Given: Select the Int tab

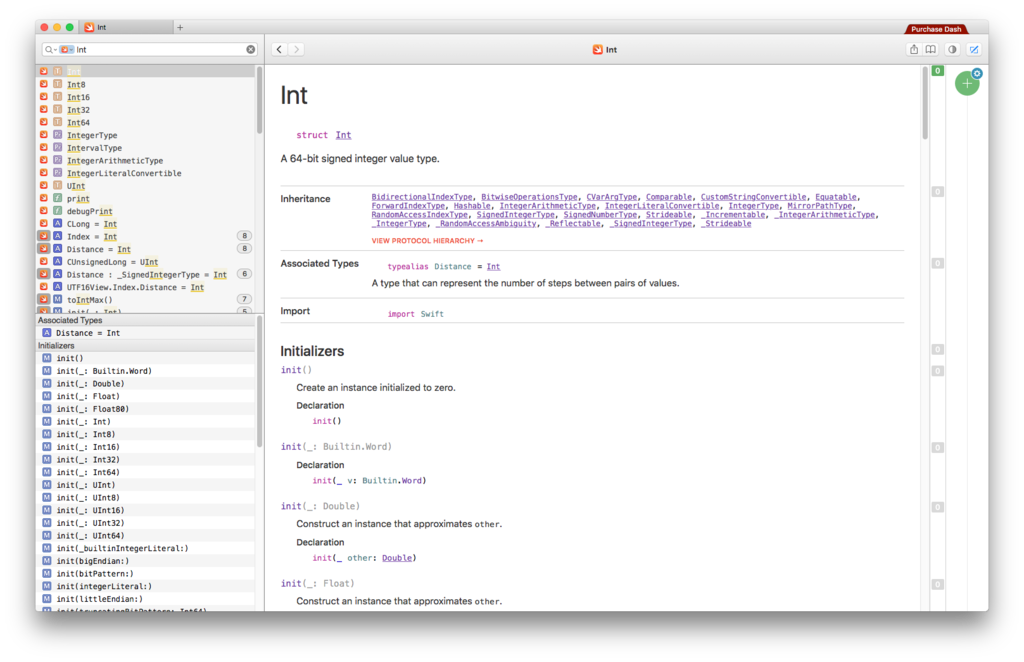Looking at the screenshot, I should [x=126, y=27].
